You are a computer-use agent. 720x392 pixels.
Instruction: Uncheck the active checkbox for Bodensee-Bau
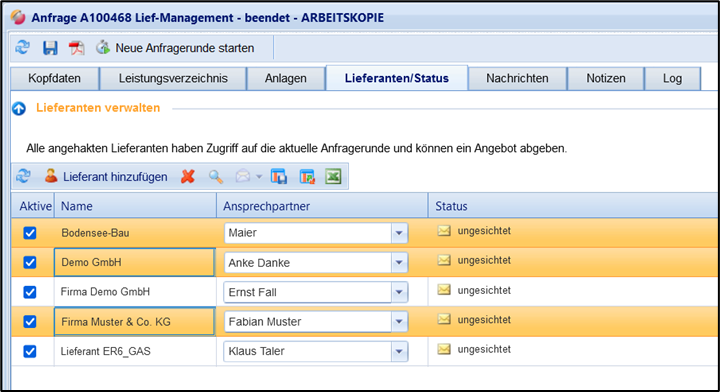(30, 233)
